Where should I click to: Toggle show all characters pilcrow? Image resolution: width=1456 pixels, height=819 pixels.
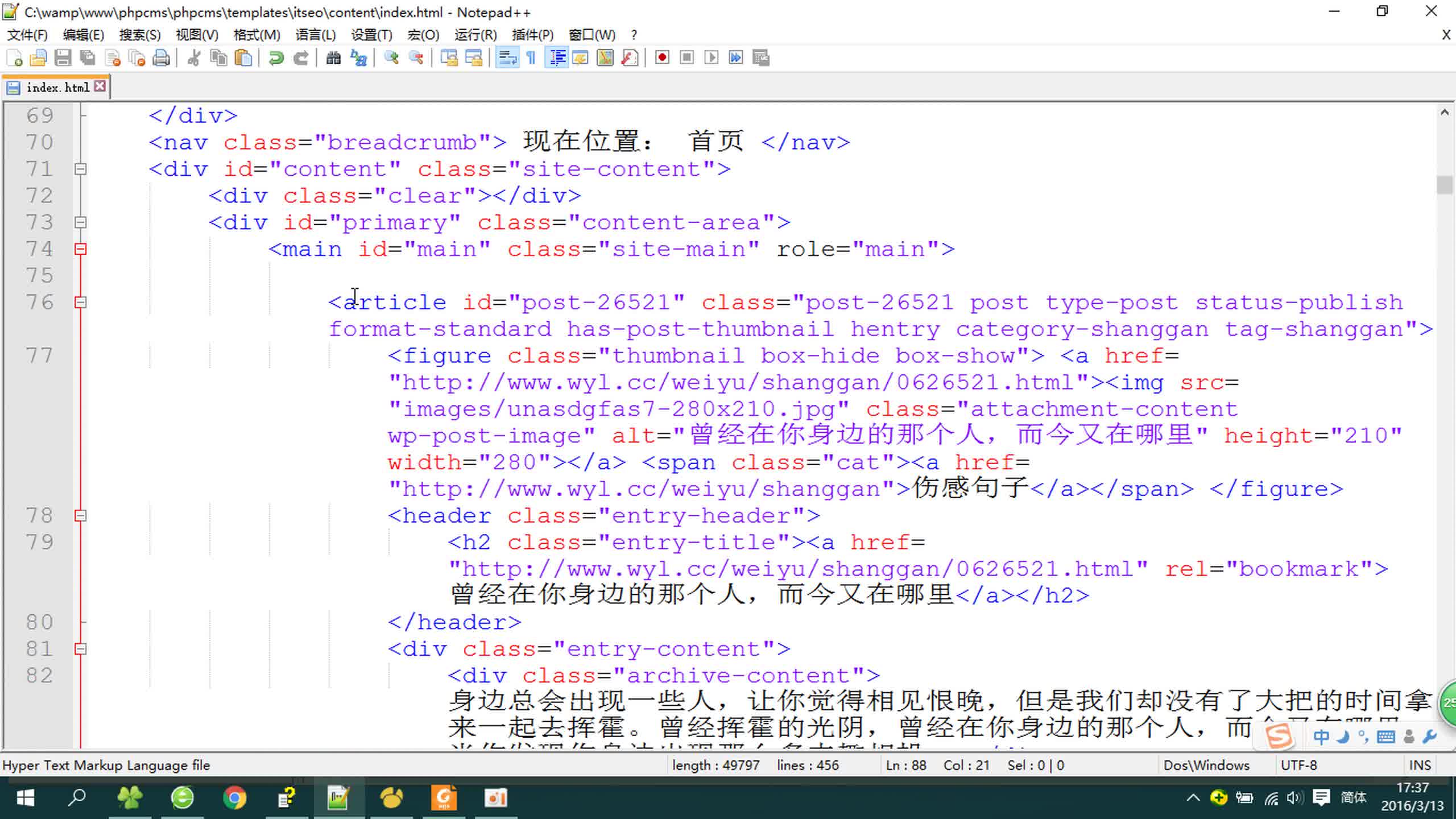(x=531, y=57)
